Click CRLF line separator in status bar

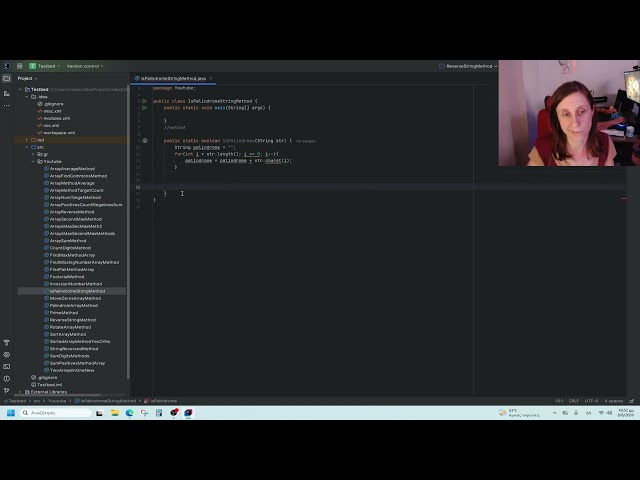point(574,401)
